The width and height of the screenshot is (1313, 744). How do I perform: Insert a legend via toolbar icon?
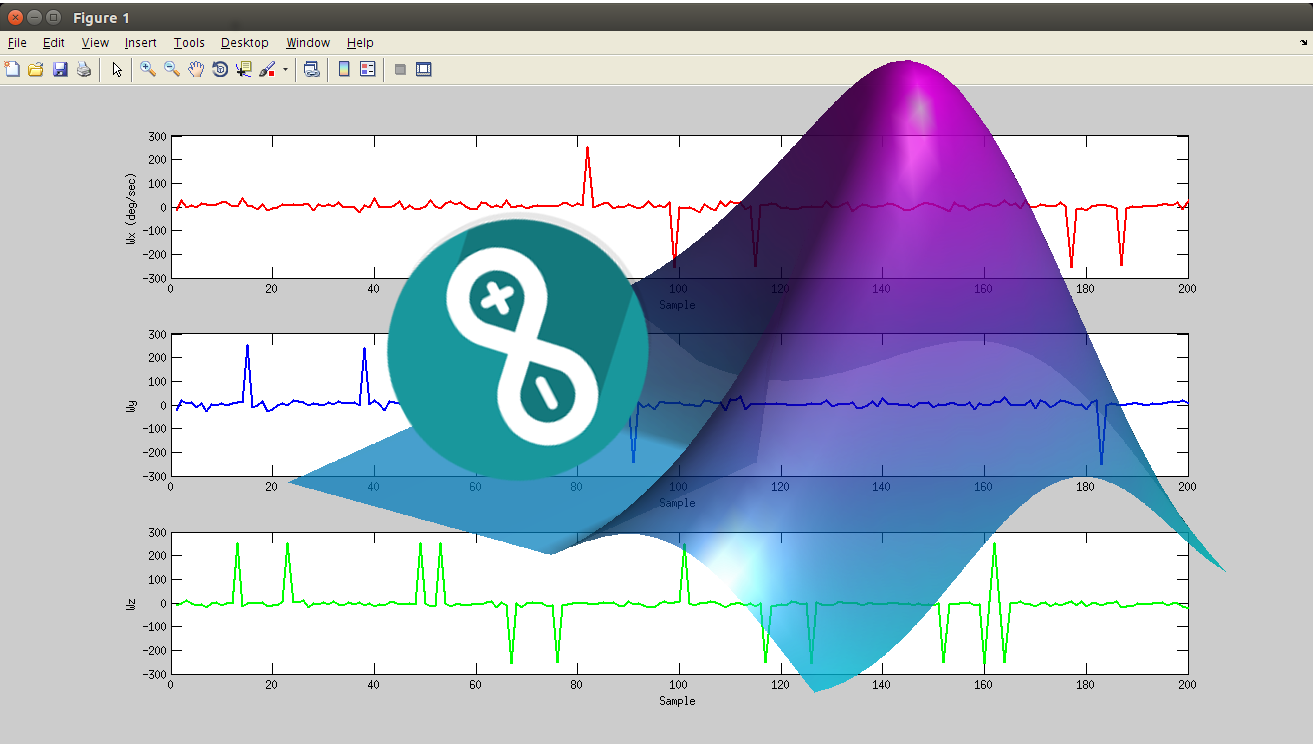pos(368,69)
